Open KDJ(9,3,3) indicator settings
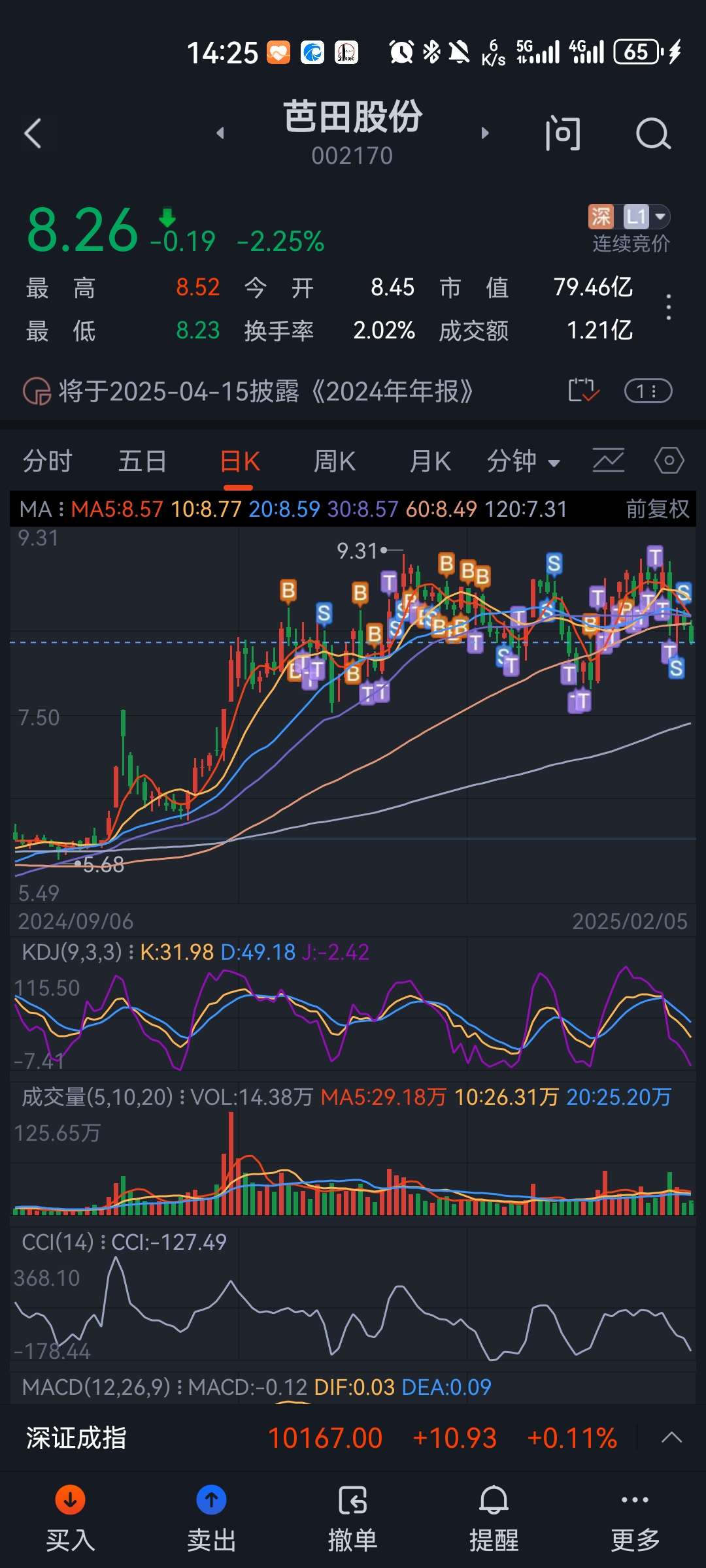The width and height of the screenshot is (706, 1568). click(x=77, y=952)
